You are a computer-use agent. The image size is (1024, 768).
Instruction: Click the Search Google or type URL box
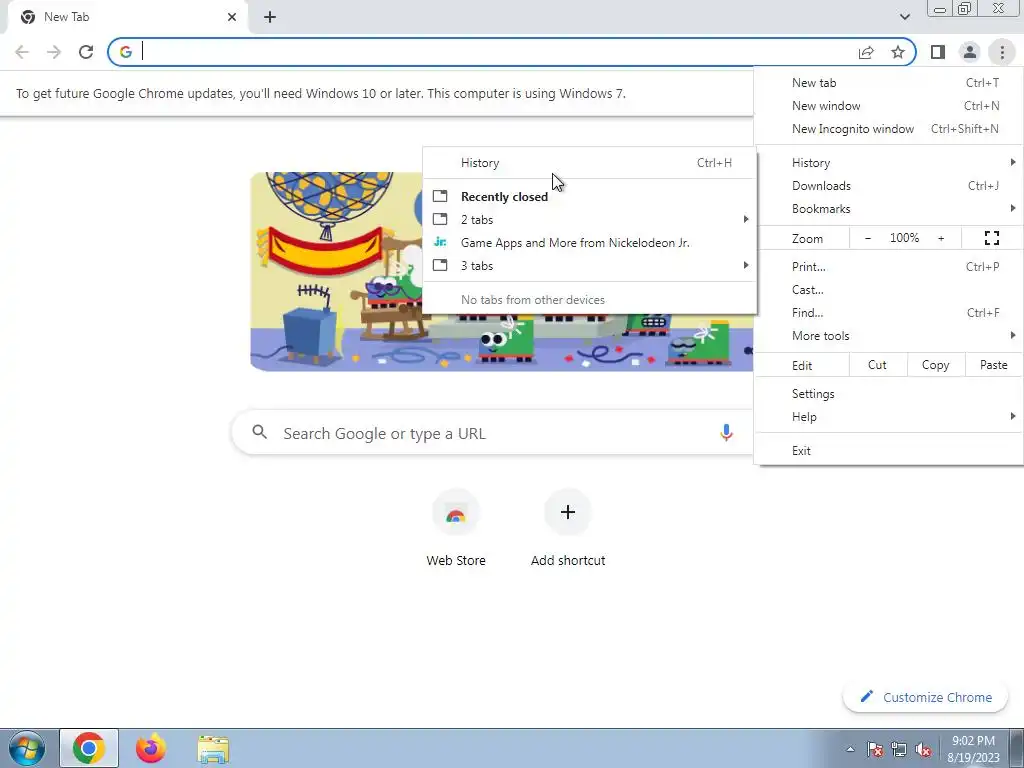(493, 432)
